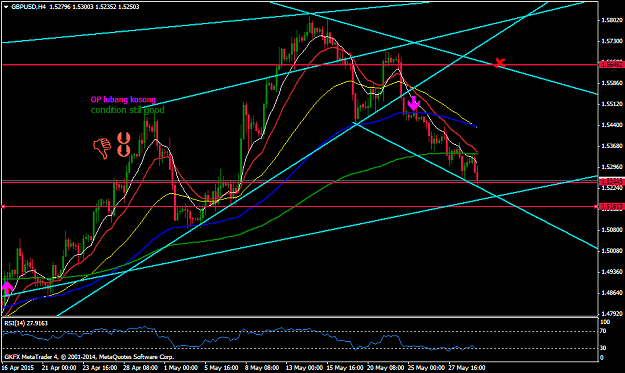Click the 27 May 16:00 time label

point(467,367)
